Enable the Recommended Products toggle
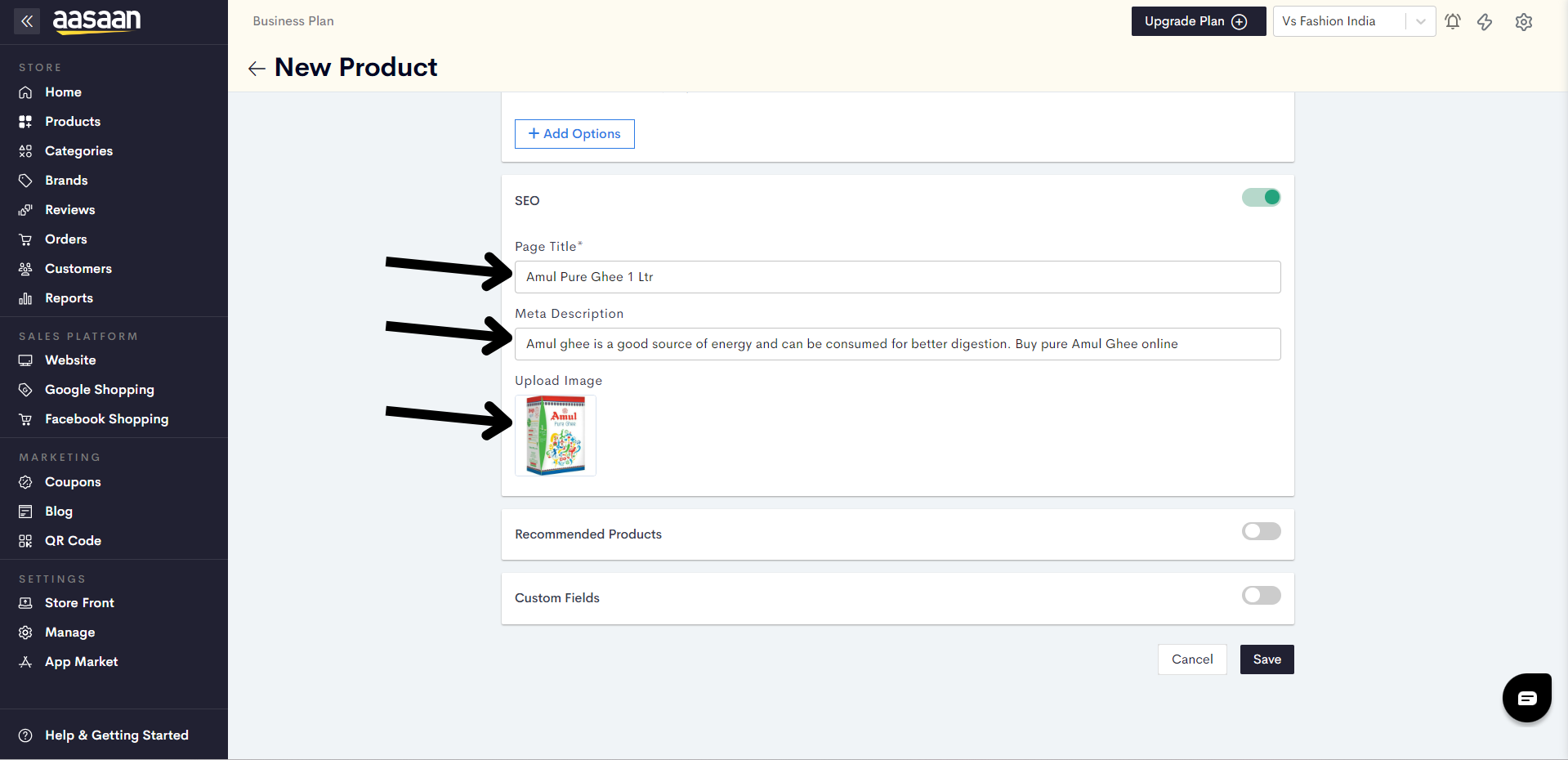1568x760 pixels. pyautogui.click(x=1262, y=531)
